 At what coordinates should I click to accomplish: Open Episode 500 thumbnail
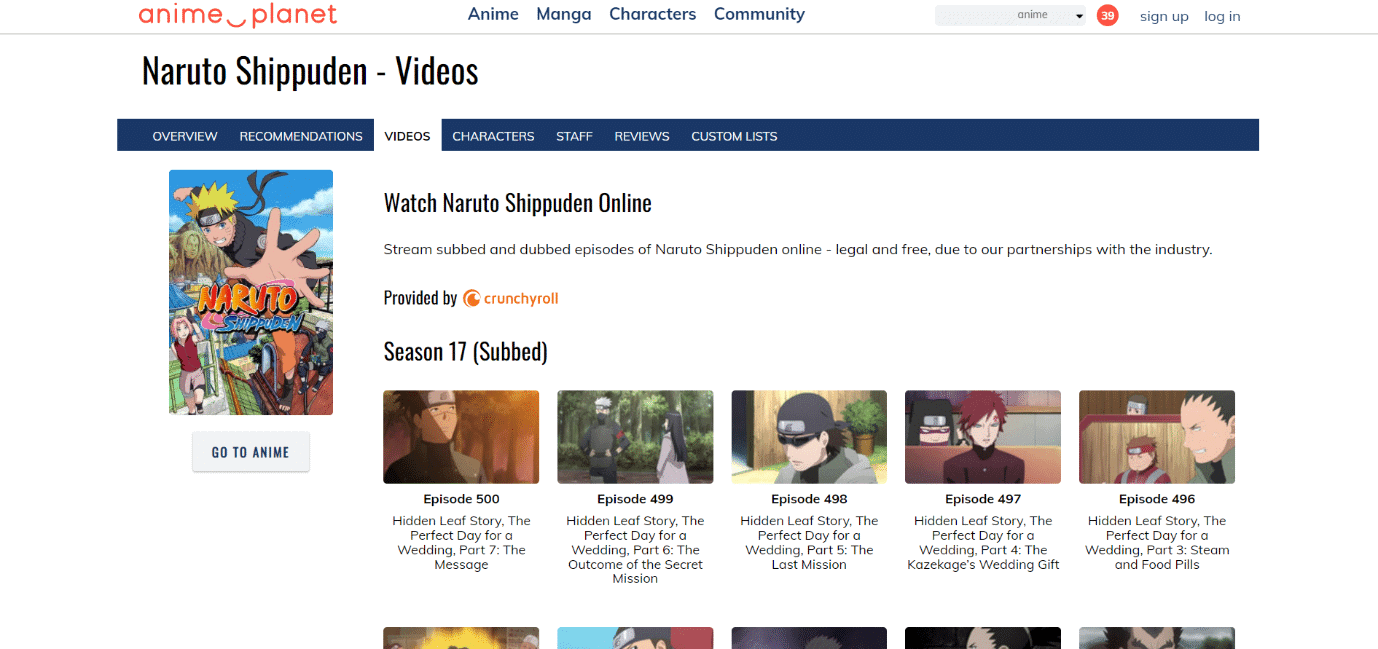click(461, 436)
